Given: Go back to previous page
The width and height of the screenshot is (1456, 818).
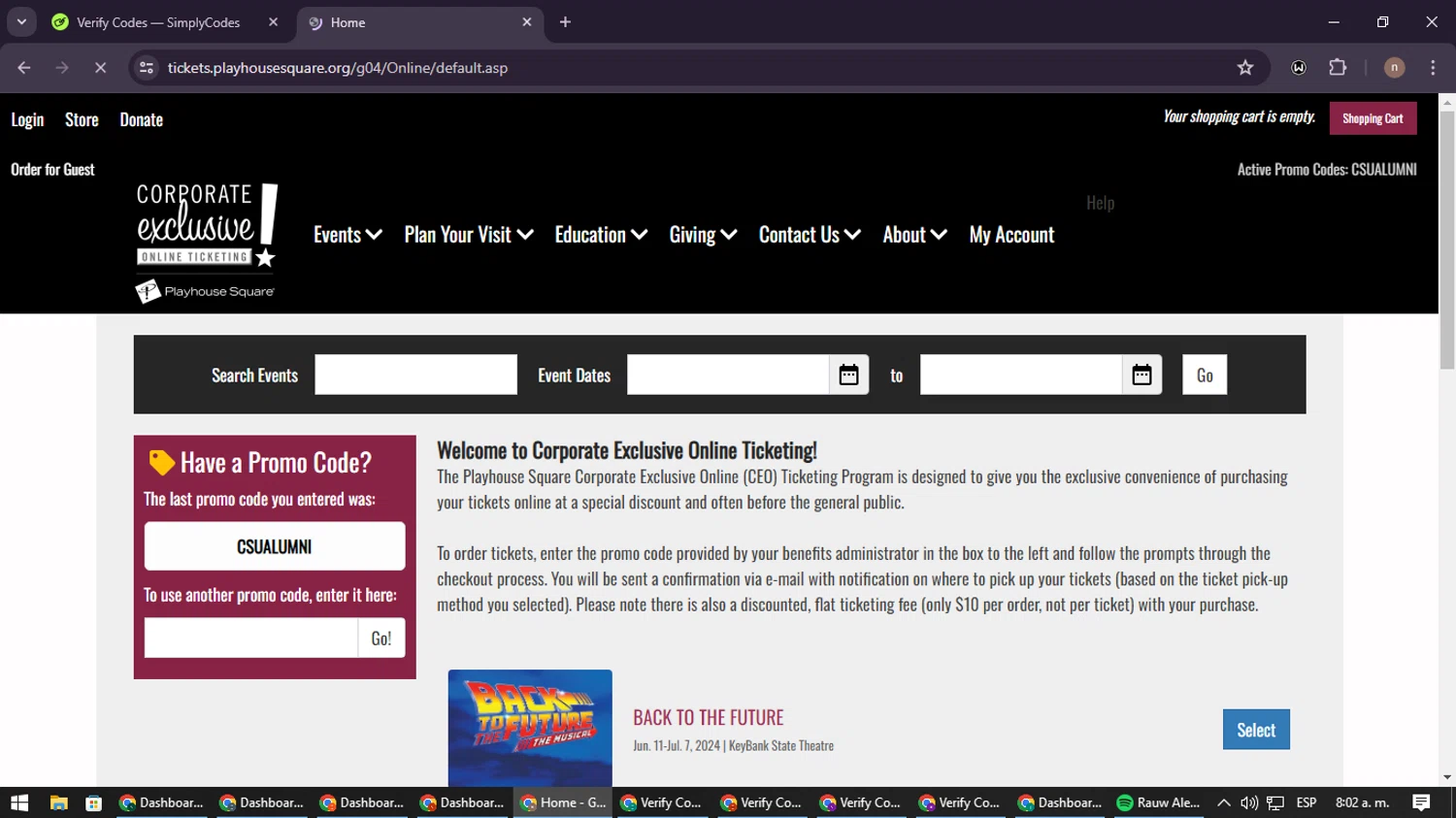Looking at the screenshot, I should (x=24, y=68).
